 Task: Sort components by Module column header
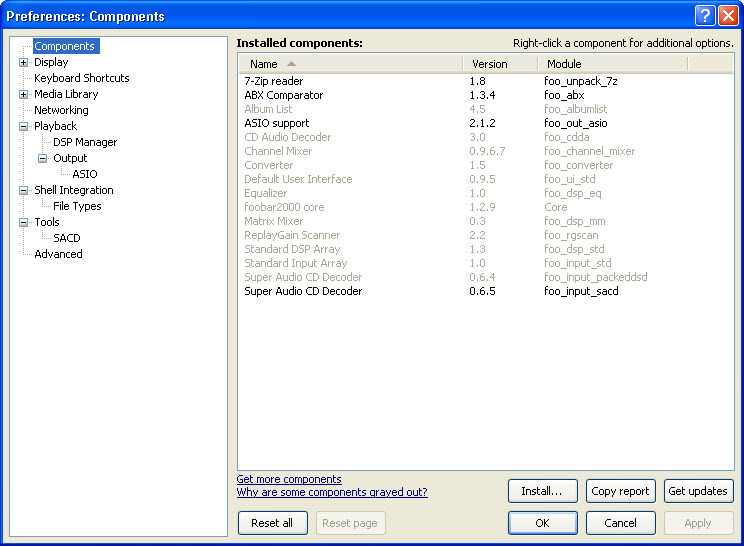coord(613,64)
